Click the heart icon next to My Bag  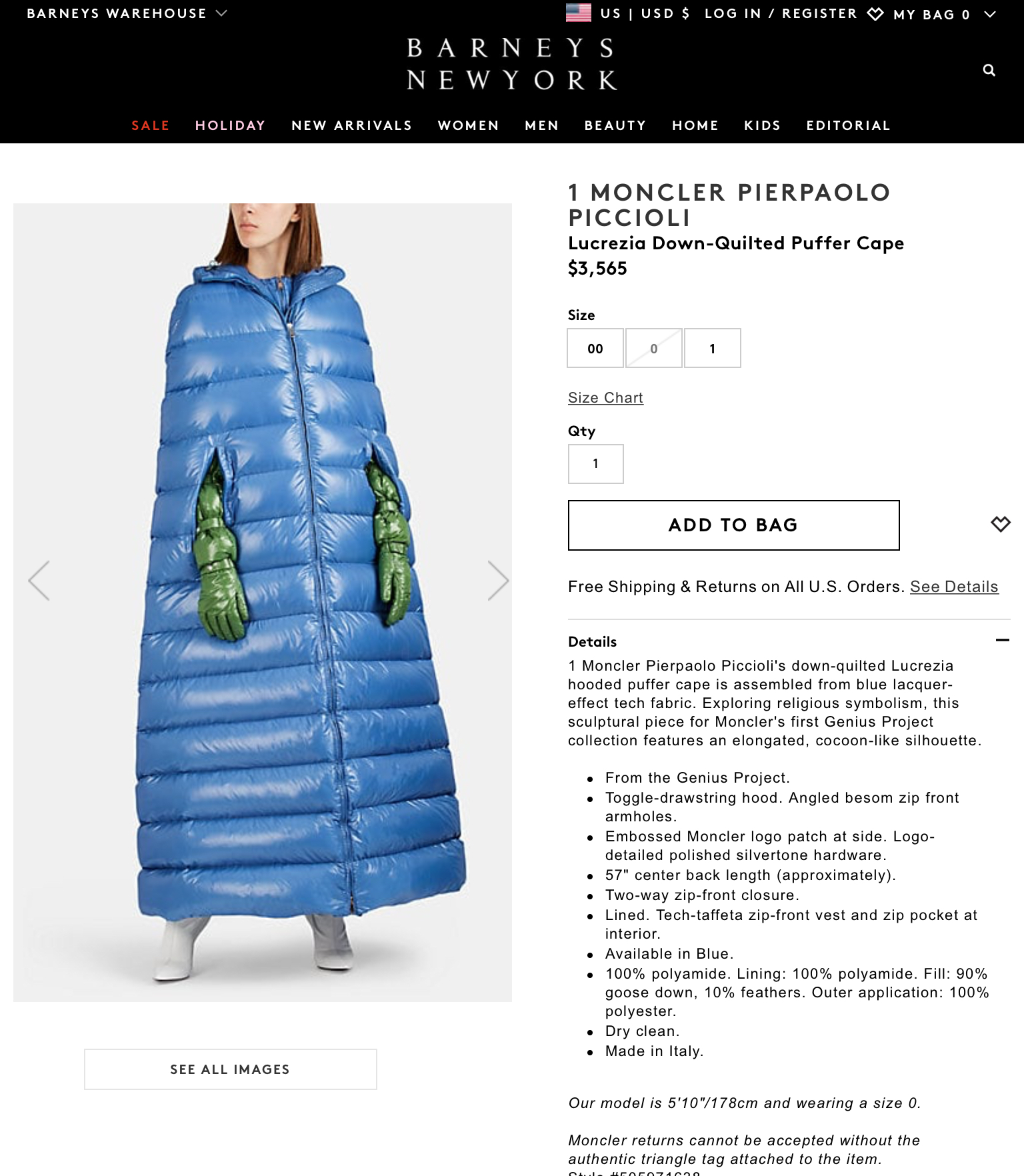(x=875, y=14)
